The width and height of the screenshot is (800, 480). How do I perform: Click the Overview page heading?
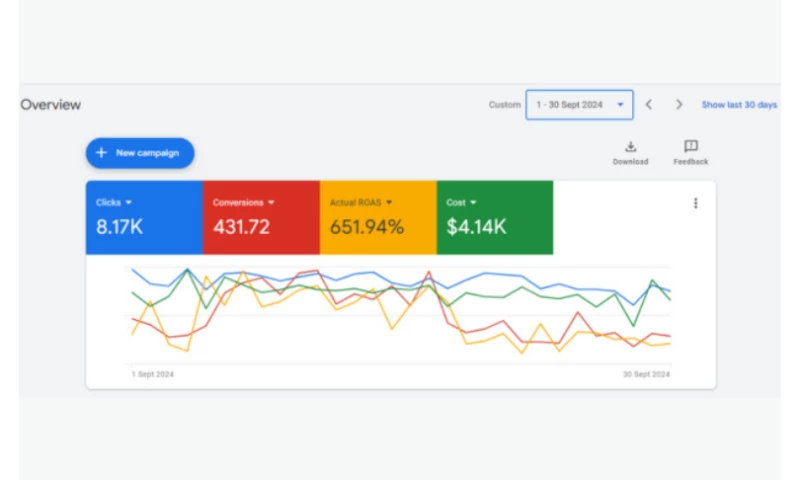(51, 105)
